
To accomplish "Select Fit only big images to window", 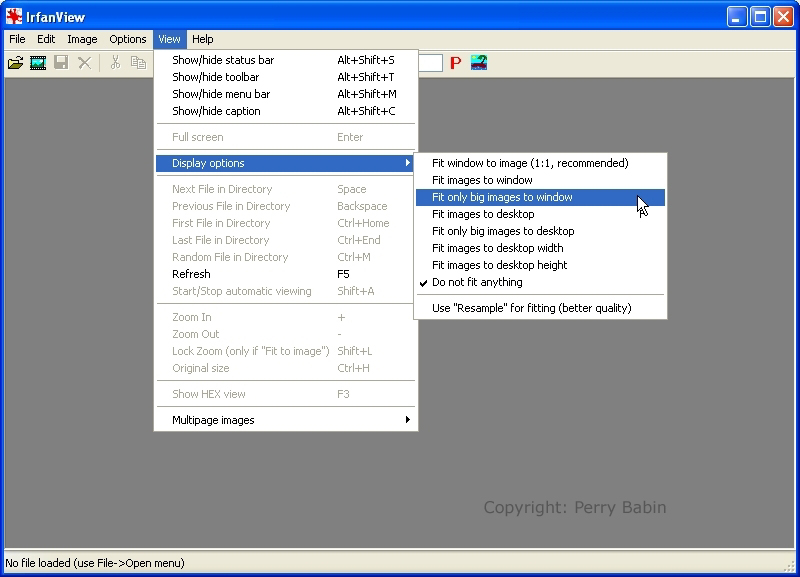I will pos(540,197).
